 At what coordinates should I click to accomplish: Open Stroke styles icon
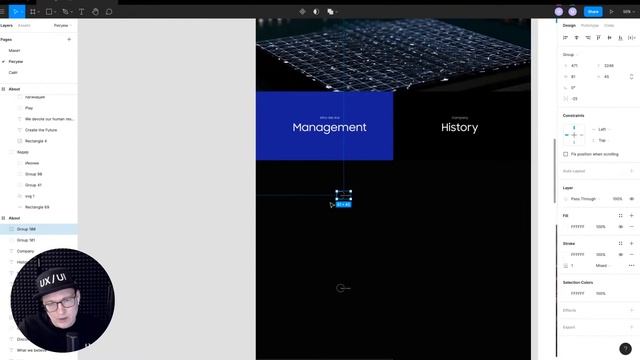[x=620, y=243]
